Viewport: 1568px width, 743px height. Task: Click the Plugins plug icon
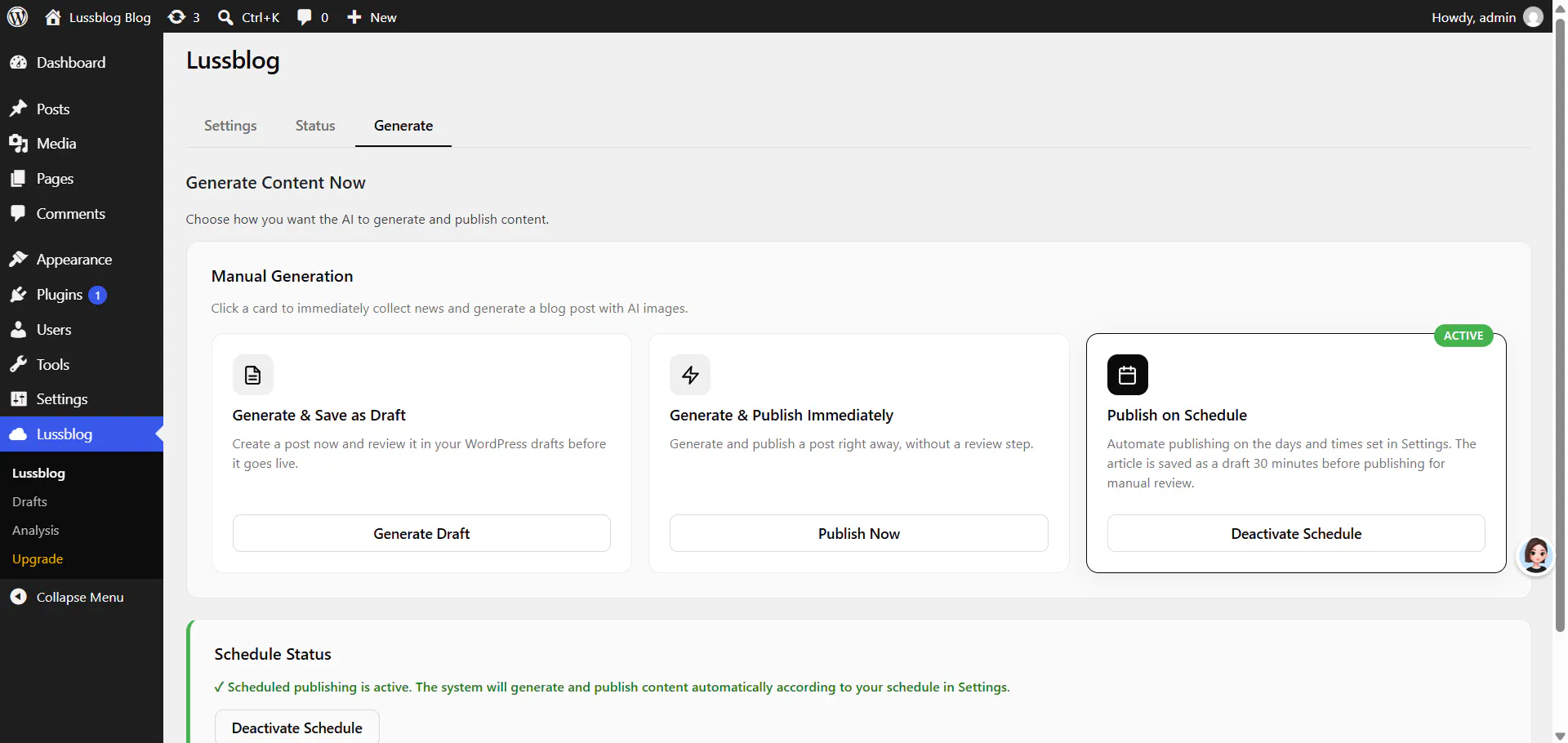click(x=18, y=295)
